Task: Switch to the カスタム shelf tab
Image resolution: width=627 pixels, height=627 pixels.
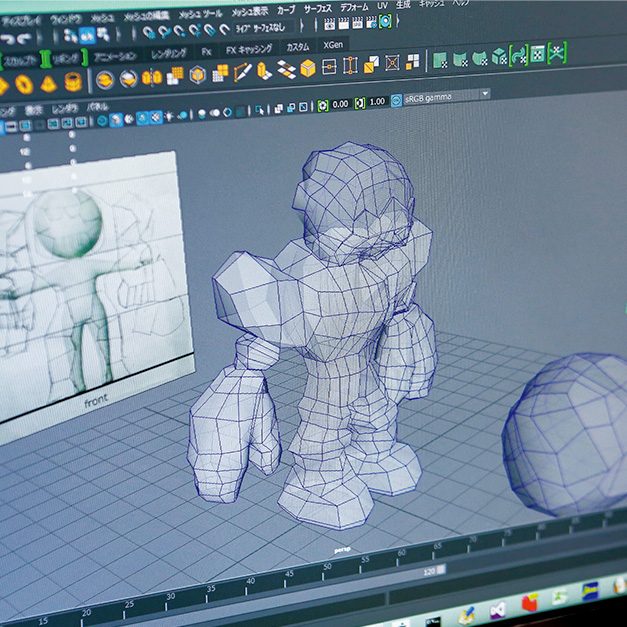Action: tap(298, 47)
